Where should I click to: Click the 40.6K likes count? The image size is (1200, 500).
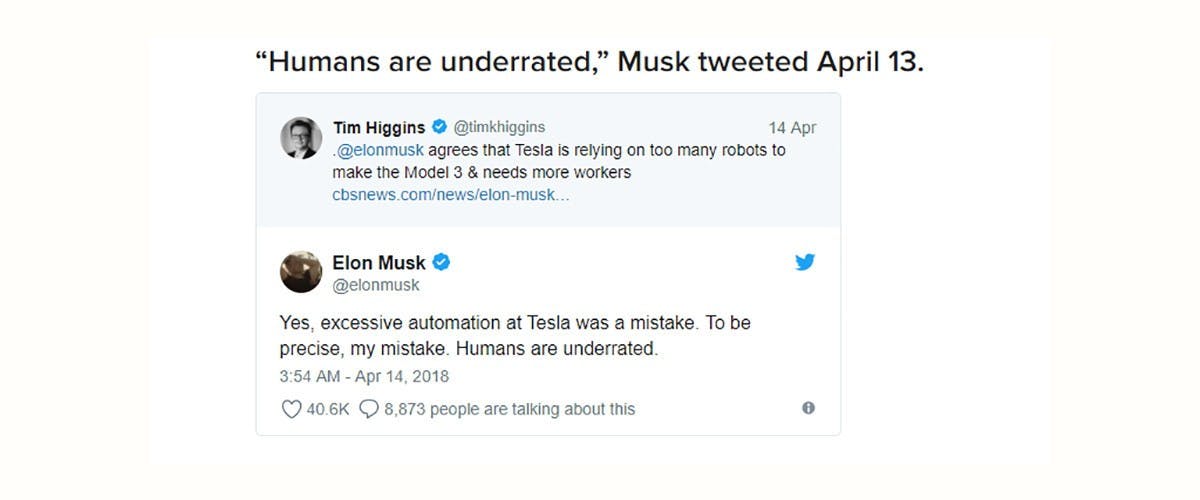point(328,409)
